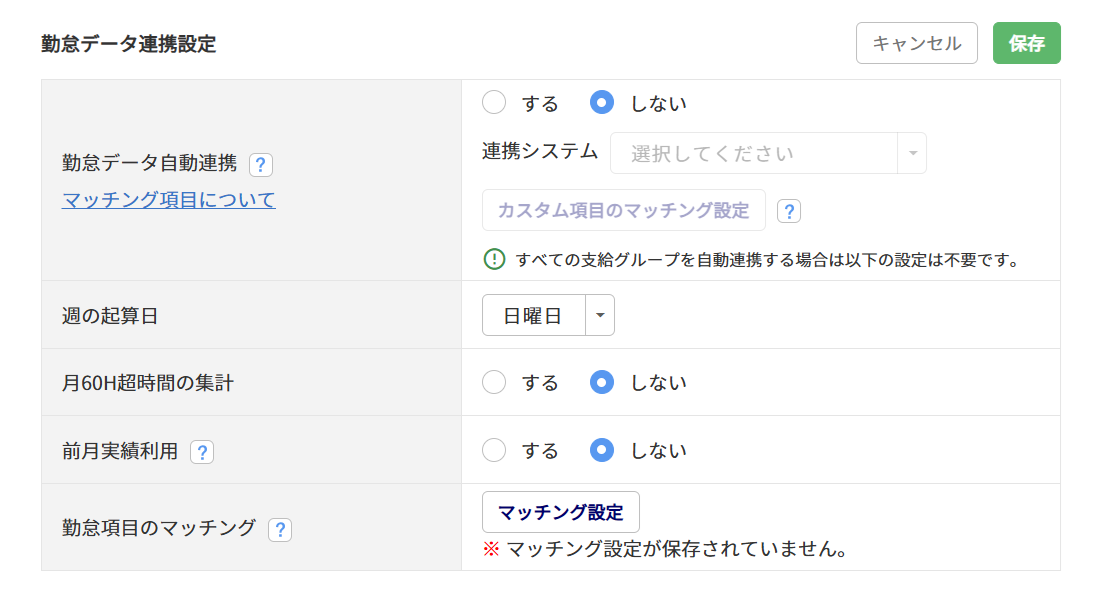Click the 週の起算日 dropdown arrow
Screen dimensions: 1100x589
pos(600,316)
